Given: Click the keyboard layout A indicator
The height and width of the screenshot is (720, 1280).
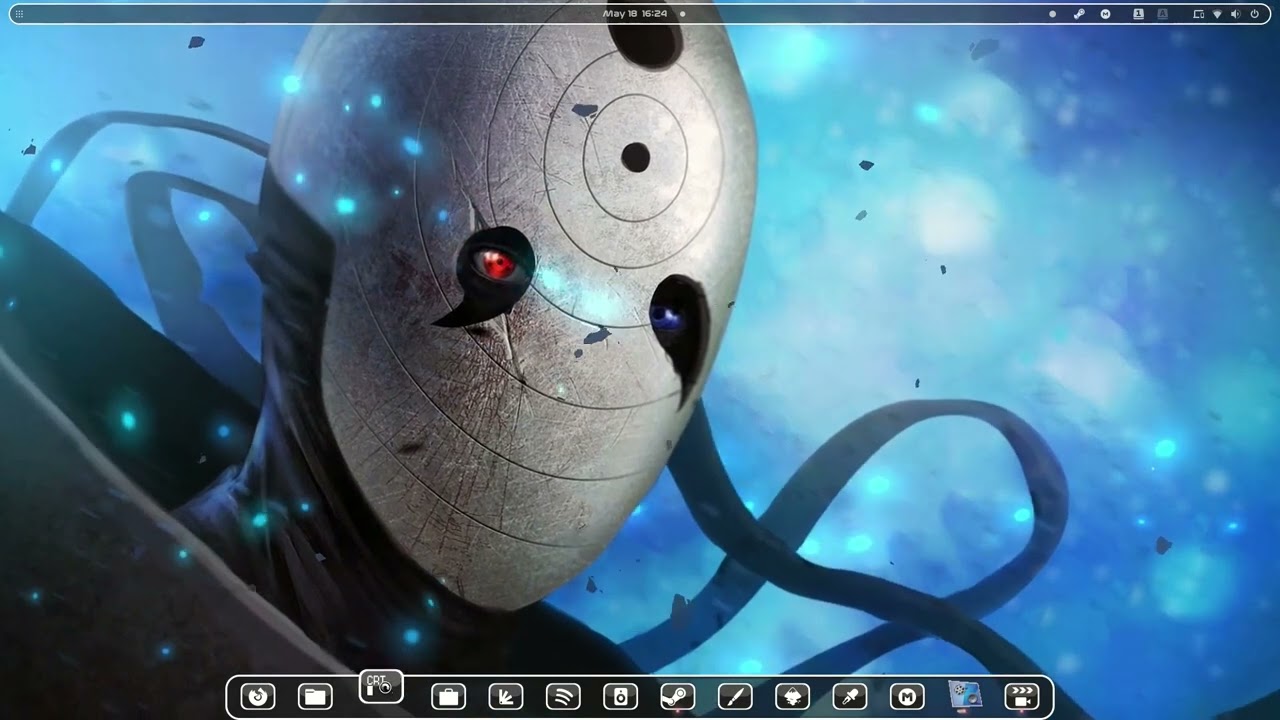Looking at the screenshot, I should click(1162, 14).
